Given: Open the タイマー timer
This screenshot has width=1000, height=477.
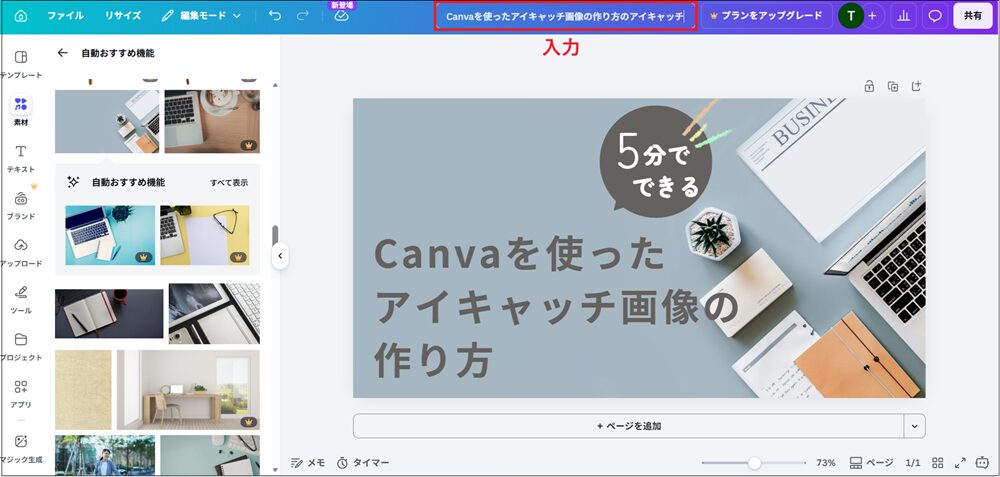Looking at the screenshot, I should point(363,462).
